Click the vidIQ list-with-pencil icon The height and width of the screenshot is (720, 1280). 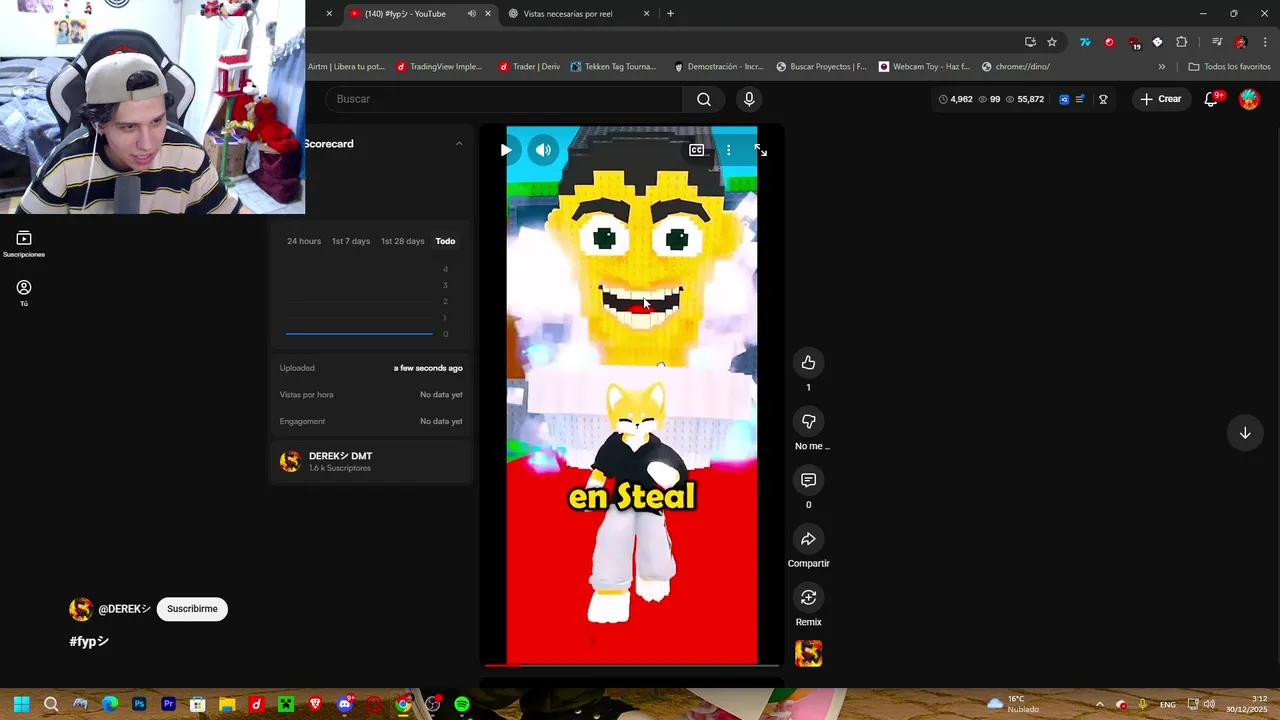(x=1080, y=99)
